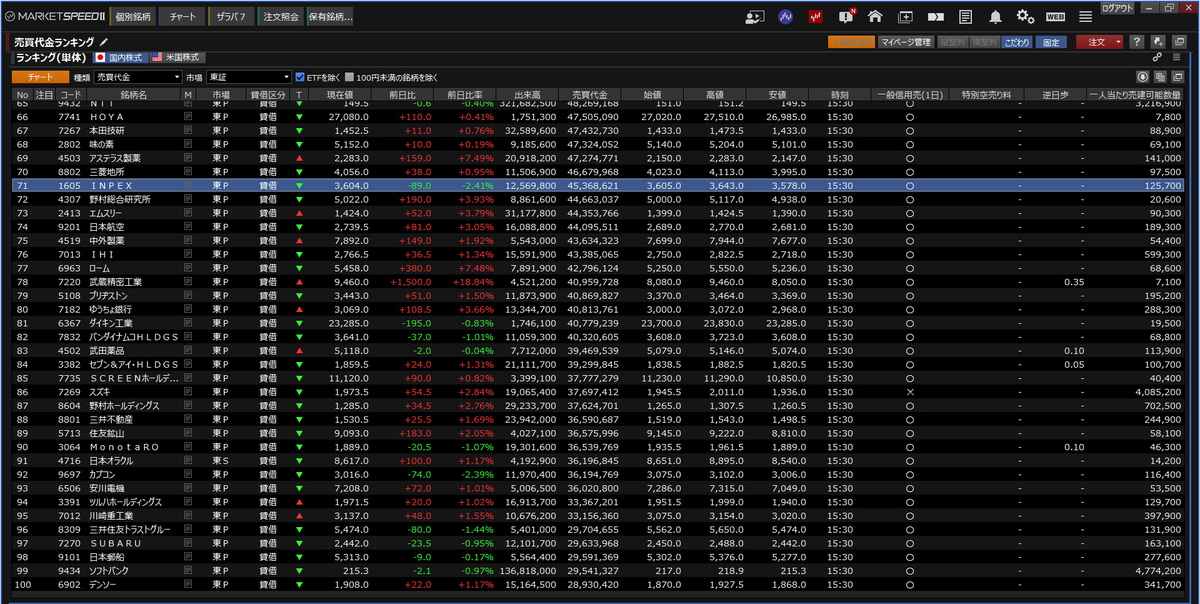This screenshot has height=604, width=1200.
Task: Sort by the 銘柄名 column header
Action: tap(133, 95)
